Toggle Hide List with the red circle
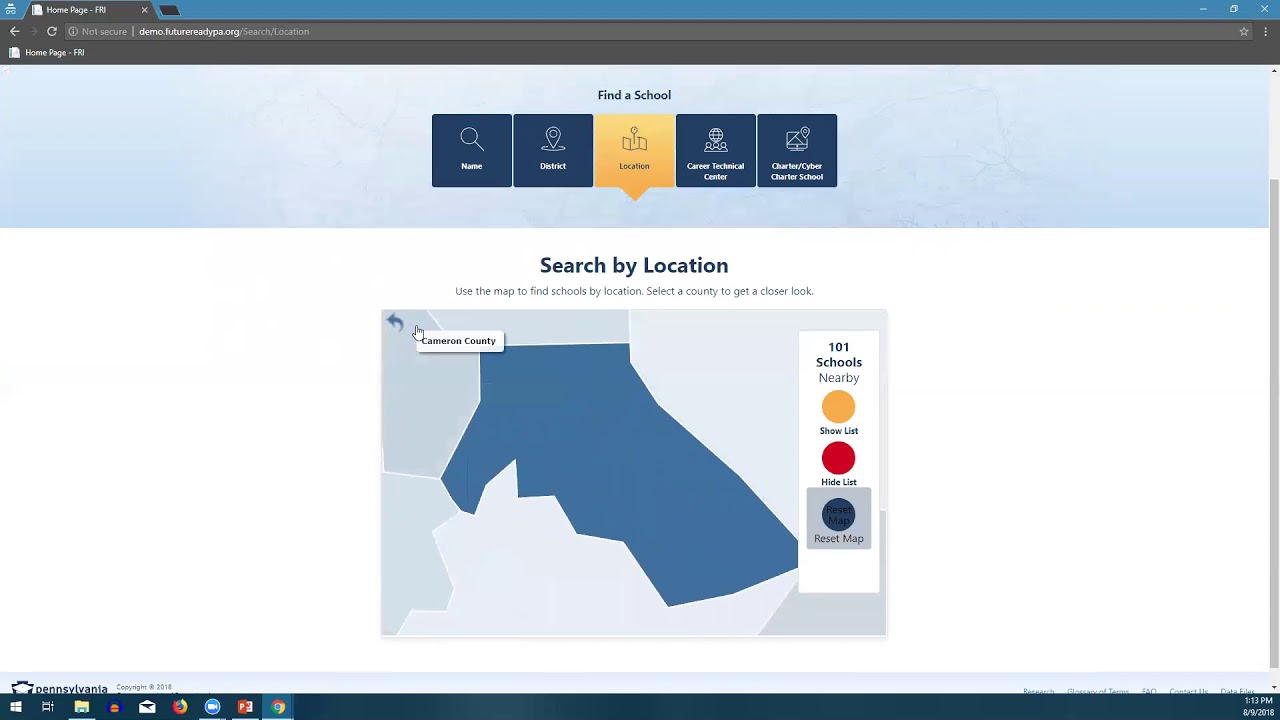Screen dimensions: 1280x720 click(838, 457)
